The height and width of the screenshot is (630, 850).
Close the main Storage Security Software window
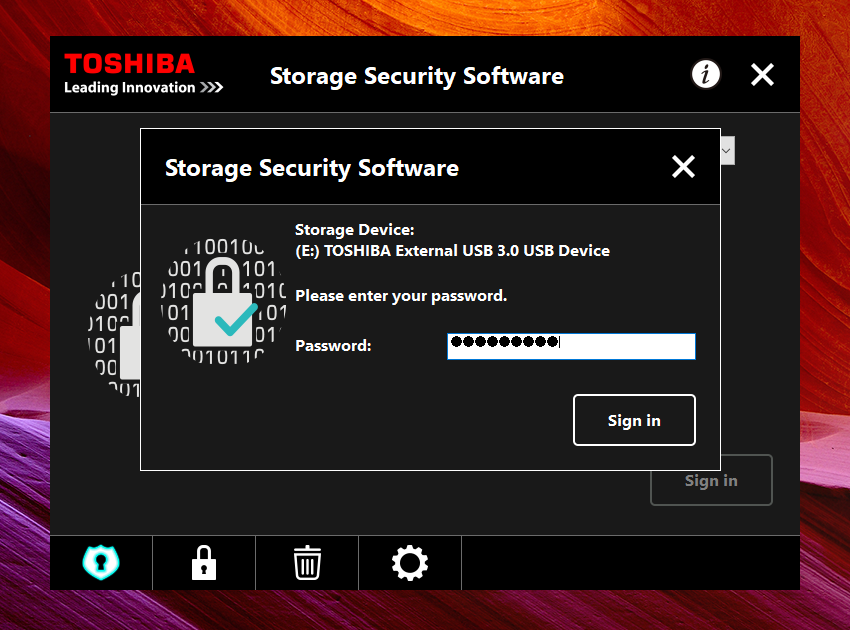click(762, 74)
